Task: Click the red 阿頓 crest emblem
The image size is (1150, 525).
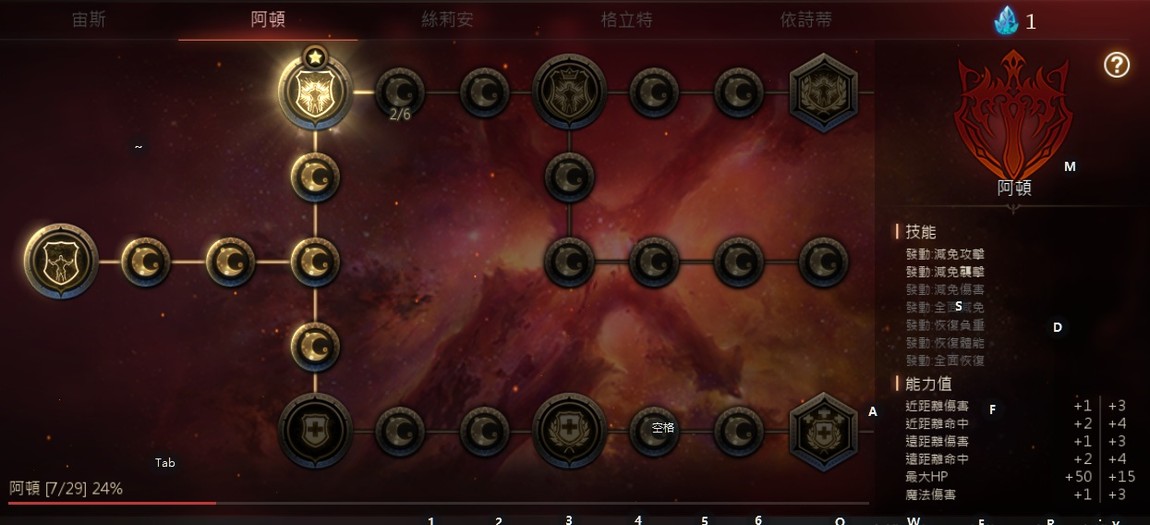Action: pyautogui.click(x=1013, y=114)
